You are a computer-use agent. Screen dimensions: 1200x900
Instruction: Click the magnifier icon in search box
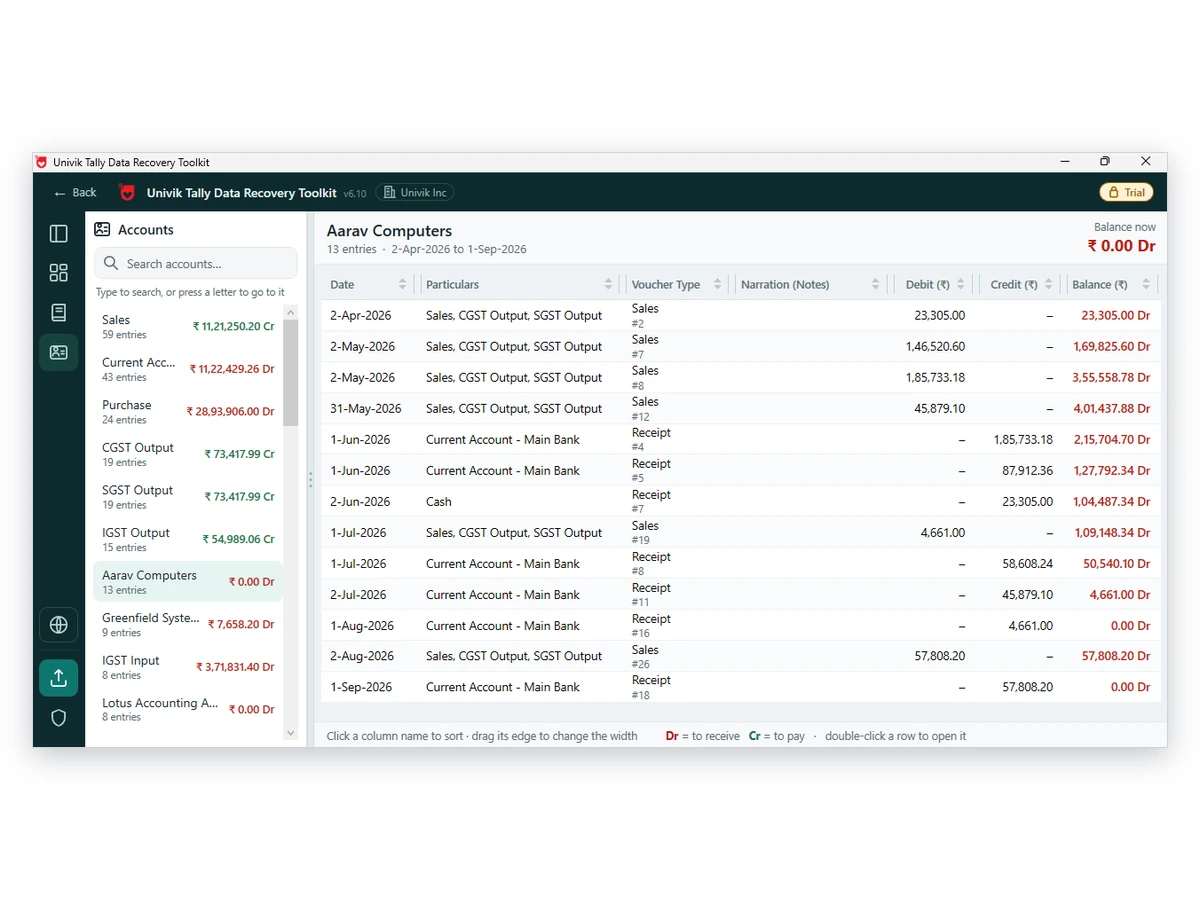110,264
